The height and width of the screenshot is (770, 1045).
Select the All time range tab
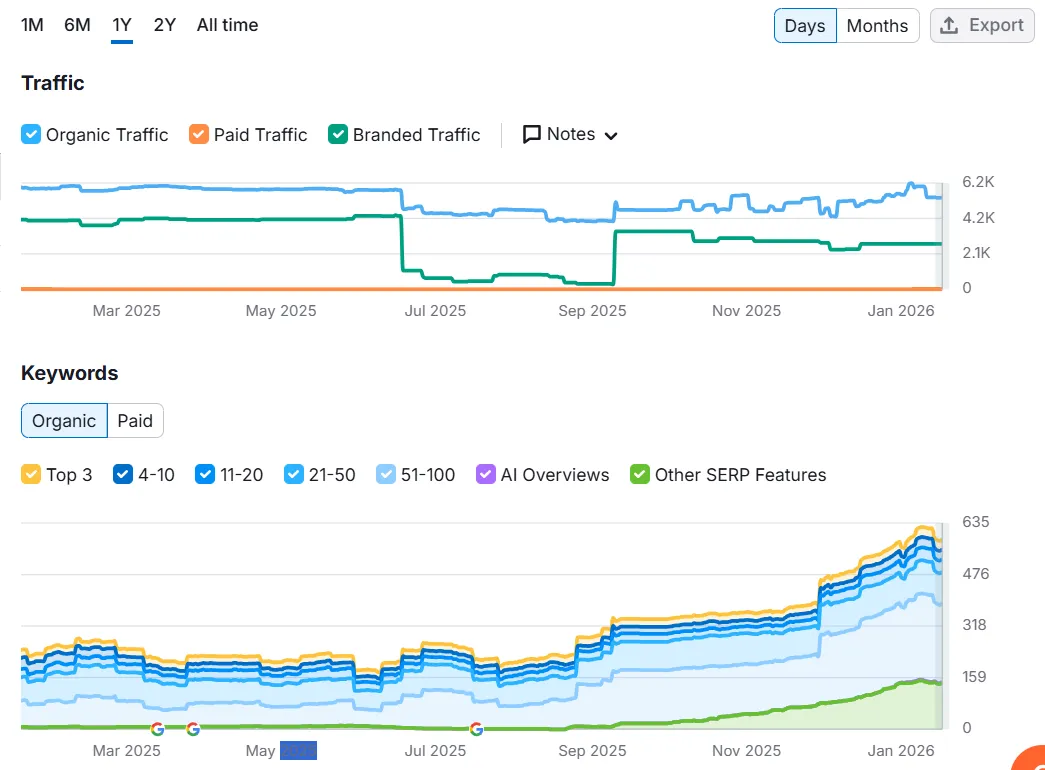tap(227, 25)
